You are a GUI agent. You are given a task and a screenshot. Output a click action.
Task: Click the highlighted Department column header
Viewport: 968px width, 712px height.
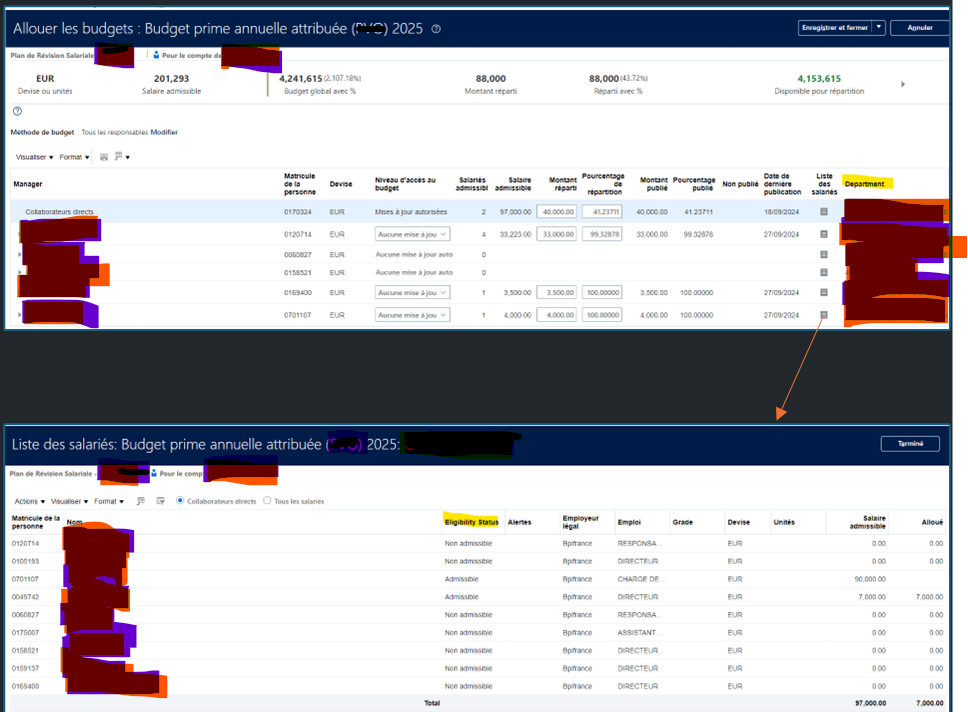click(x=864, y=184)
